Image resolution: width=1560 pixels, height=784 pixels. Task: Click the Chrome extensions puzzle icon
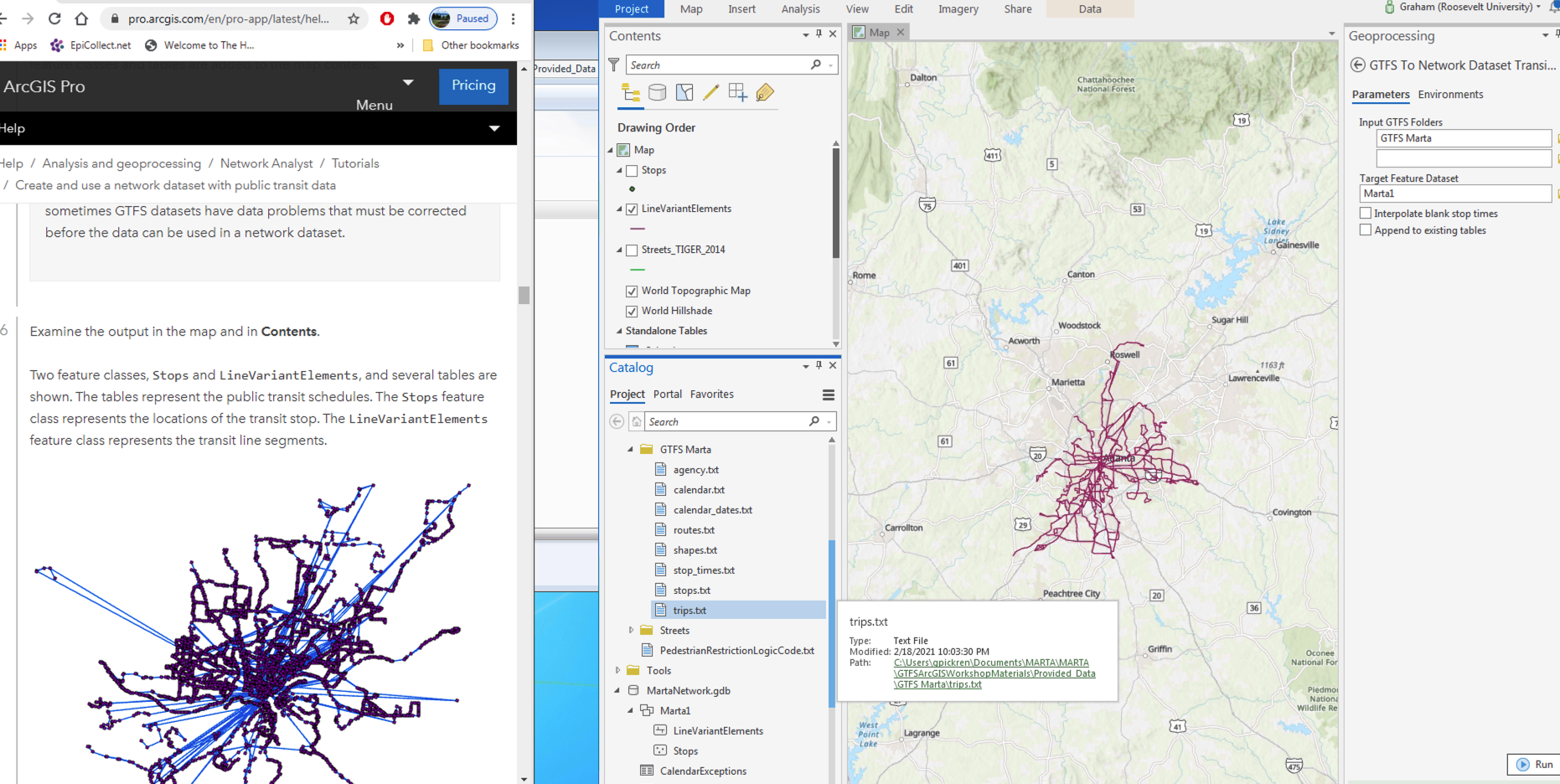pyautogui.click(x=413, y=18)
